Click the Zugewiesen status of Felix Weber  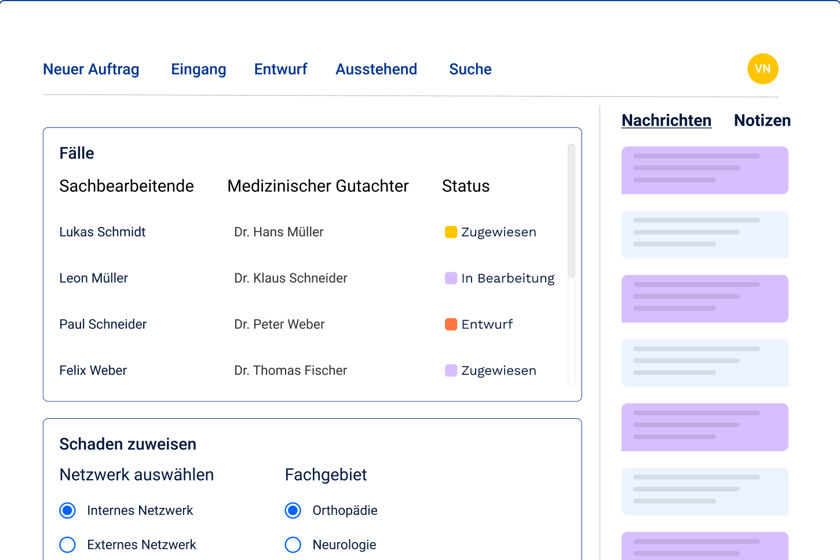(x=499, y=370)
